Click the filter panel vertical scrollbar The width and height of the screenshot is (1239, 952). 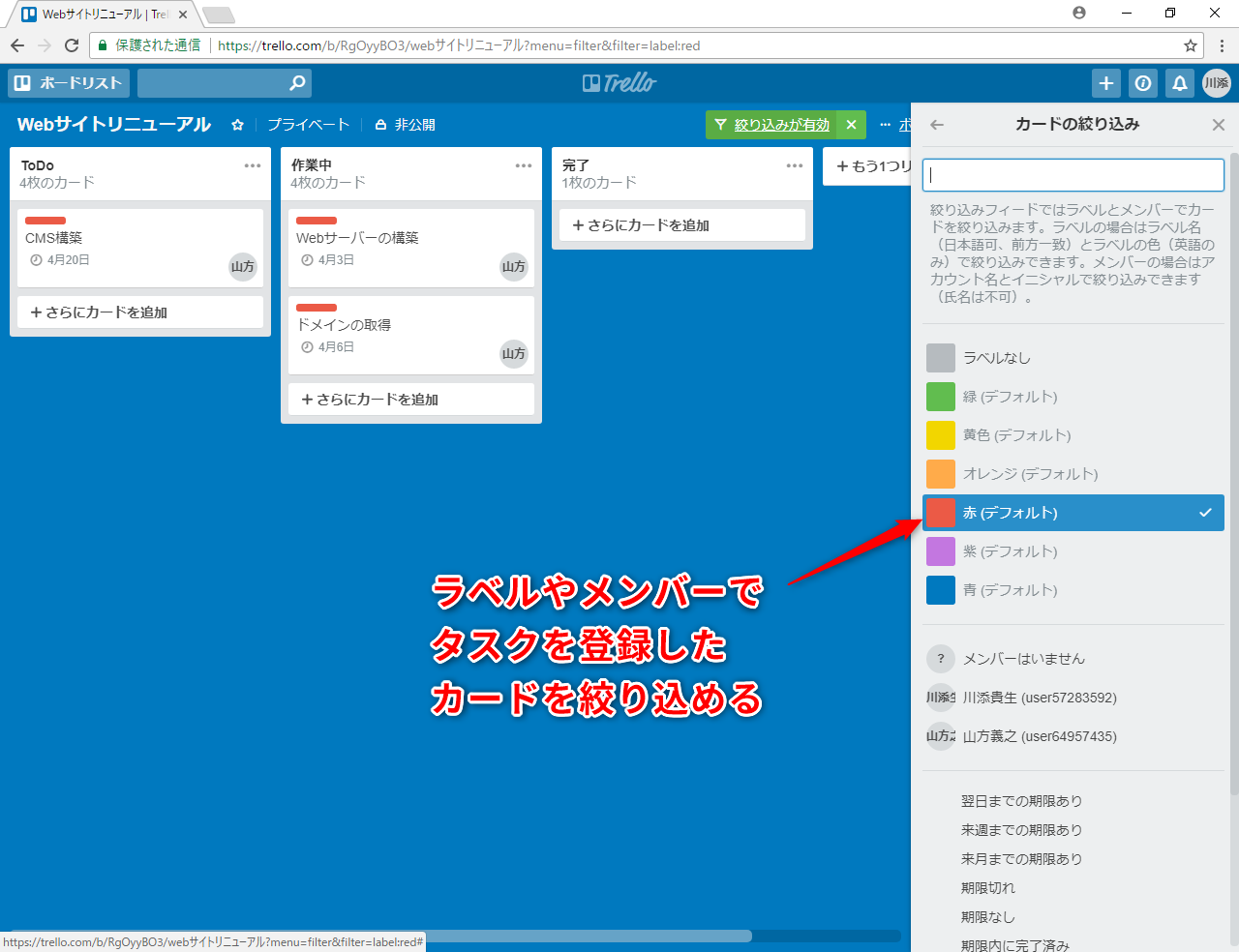pos(1234,474)
